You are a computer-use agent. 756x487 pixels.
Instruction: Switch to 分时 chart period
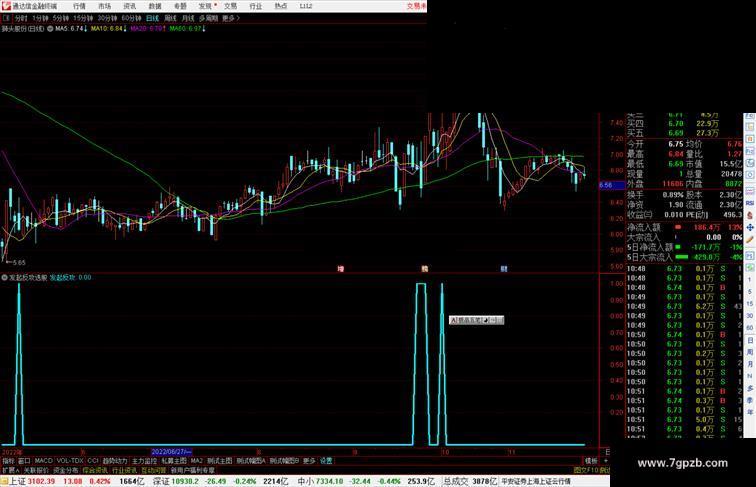[x=21, y=18]
